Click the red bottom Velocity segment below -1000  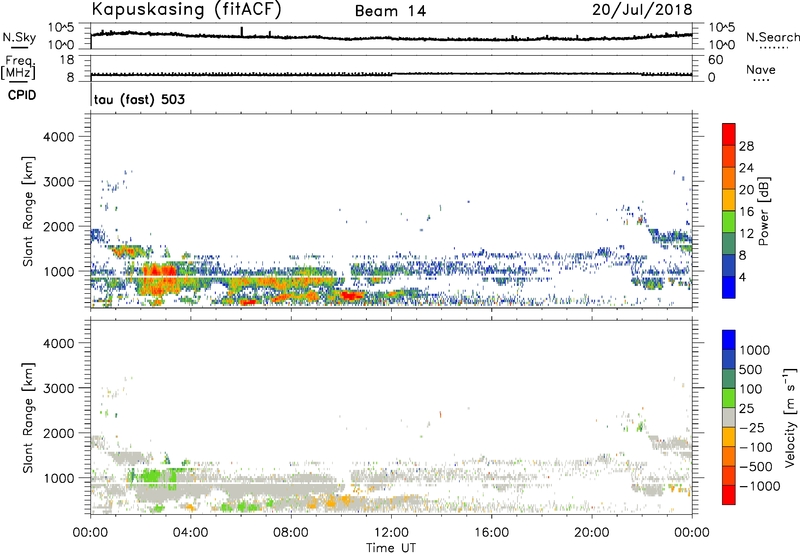pos(729,495)
